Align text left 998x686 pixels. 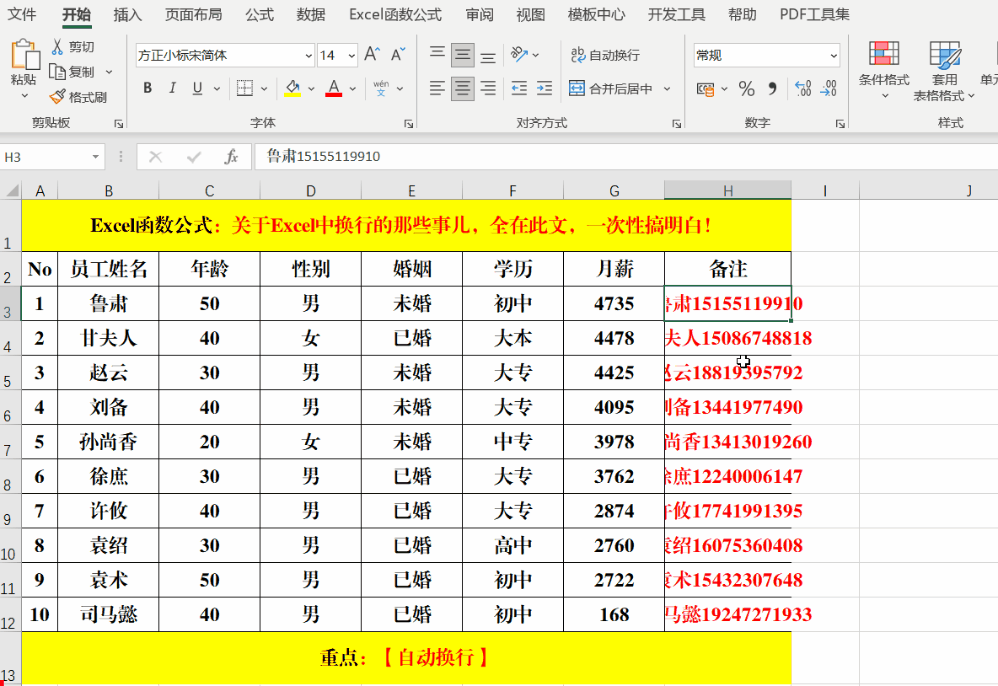437,88
